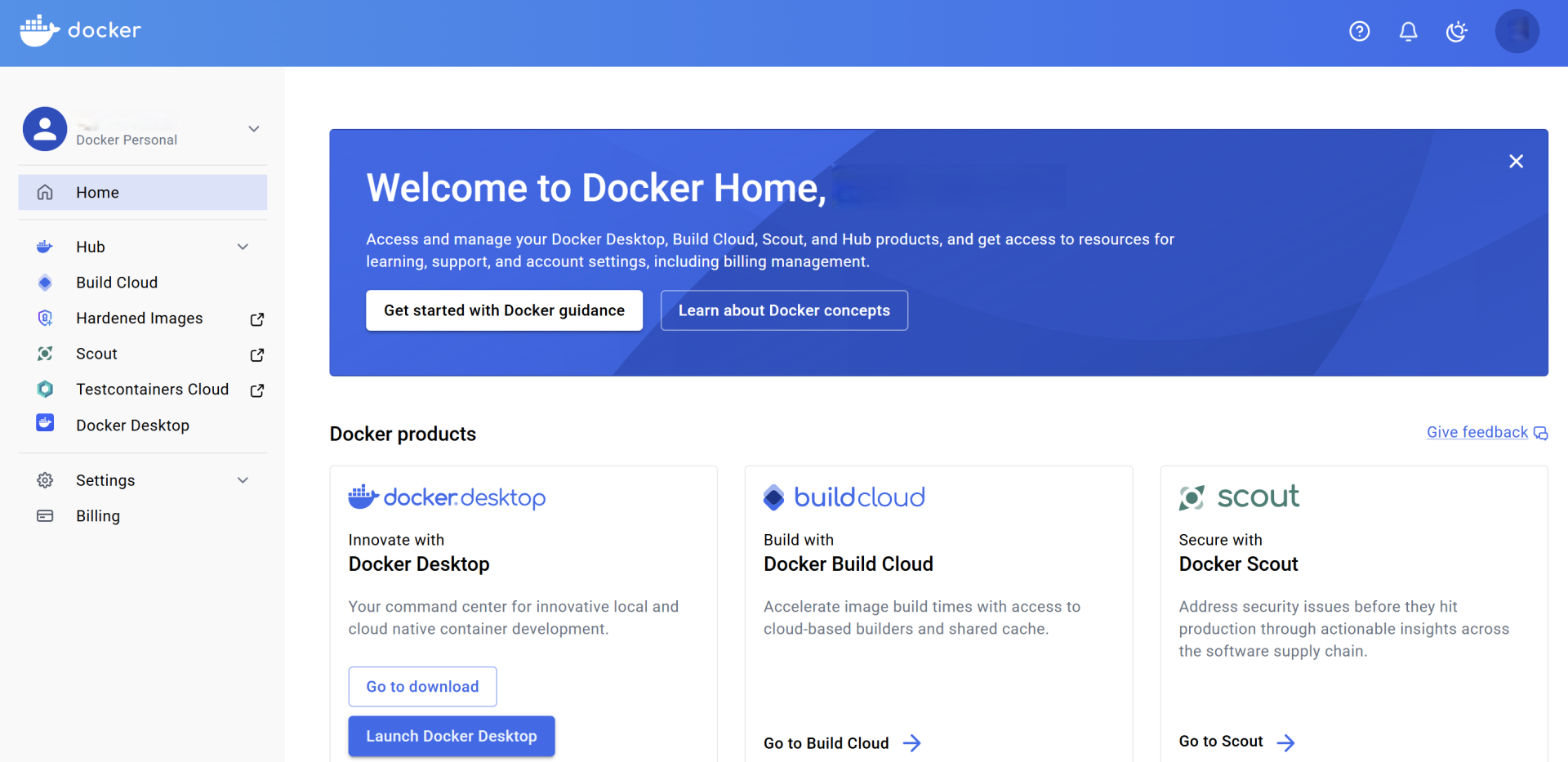Select Home in the sidebar navigation
The height and width of the screenshot is (762, 1568).
click(x=97, y=192)
